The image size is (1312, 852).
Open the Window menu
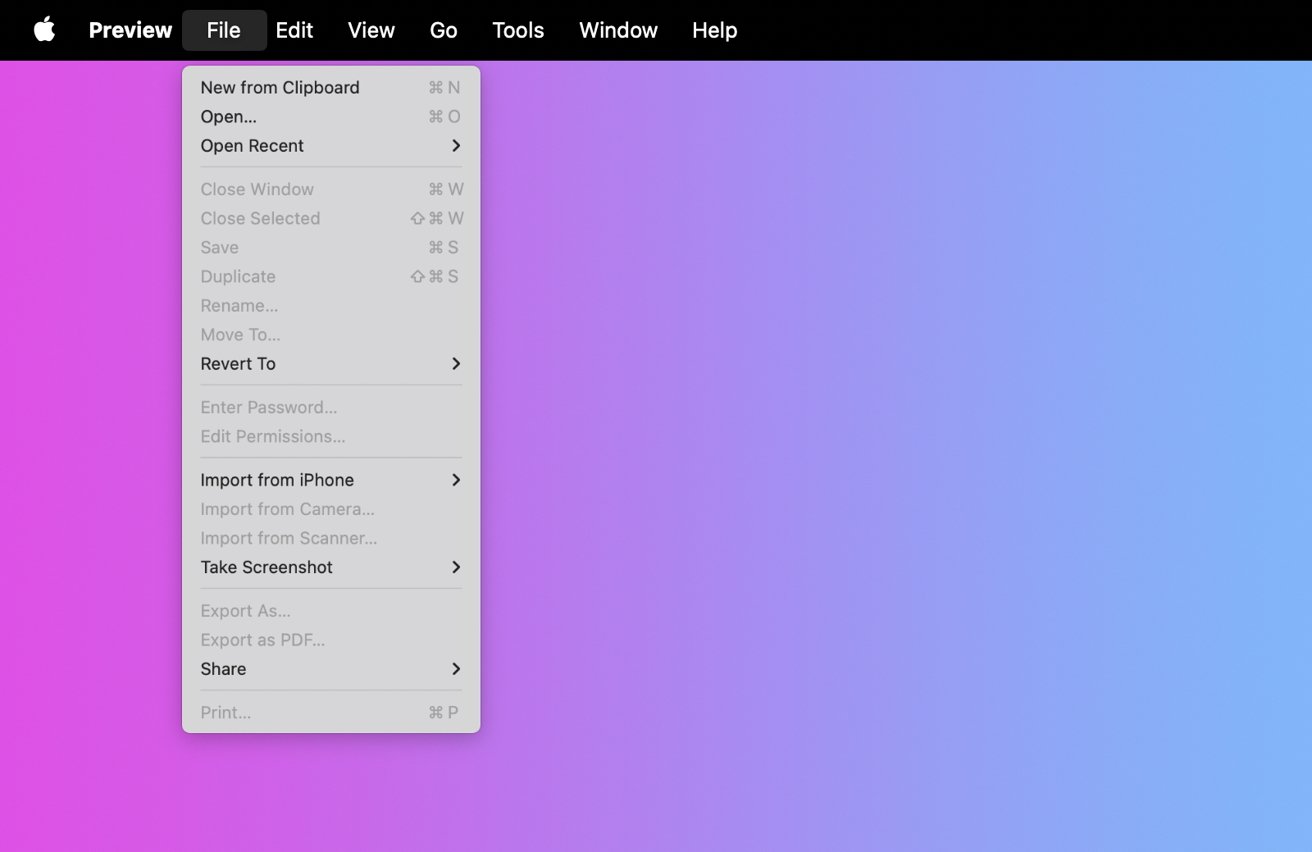[618, 30]
